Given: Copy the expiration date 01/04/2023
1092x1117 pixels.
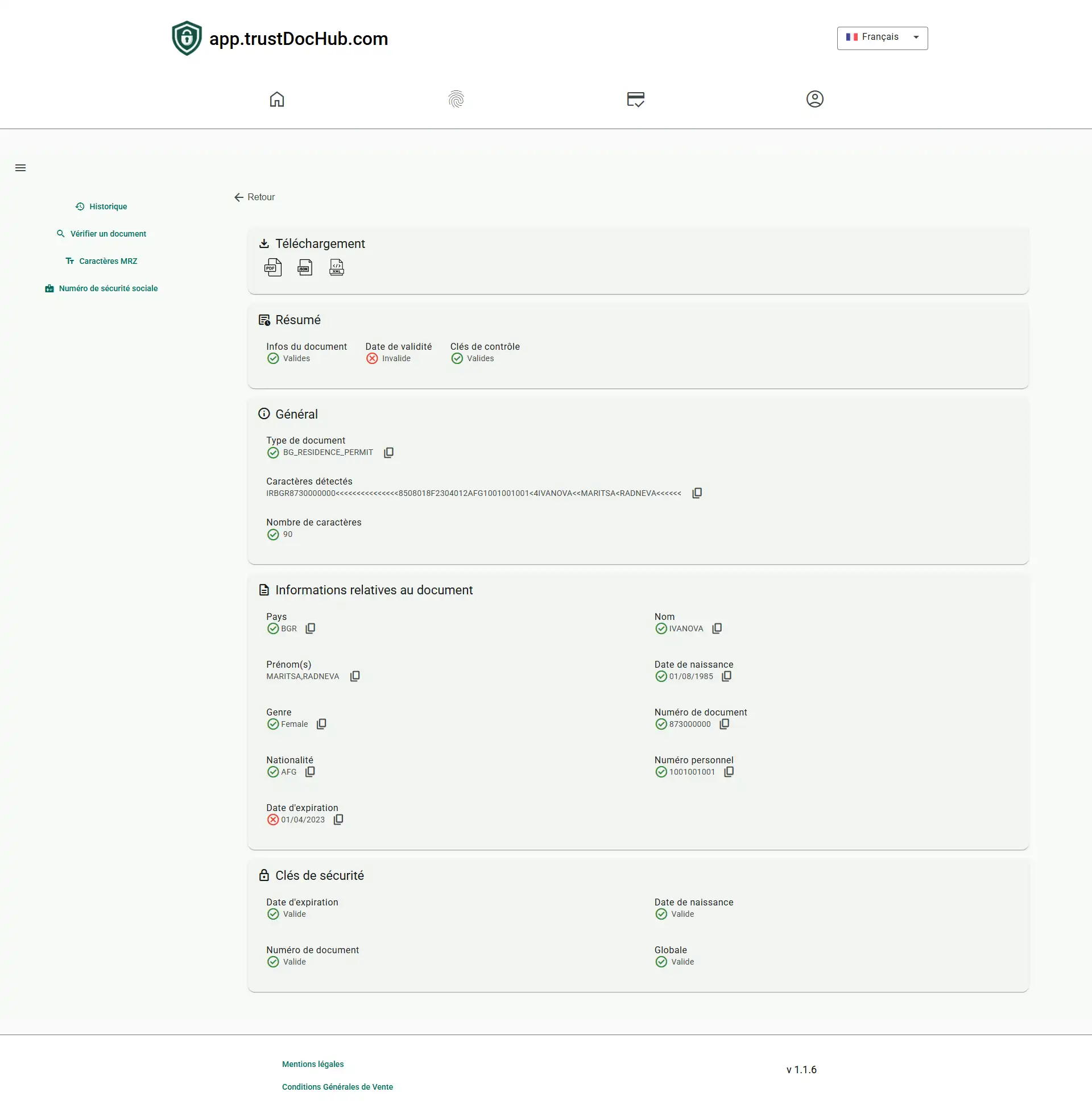Looking at the screenshot, I should [x=338, y=820].
